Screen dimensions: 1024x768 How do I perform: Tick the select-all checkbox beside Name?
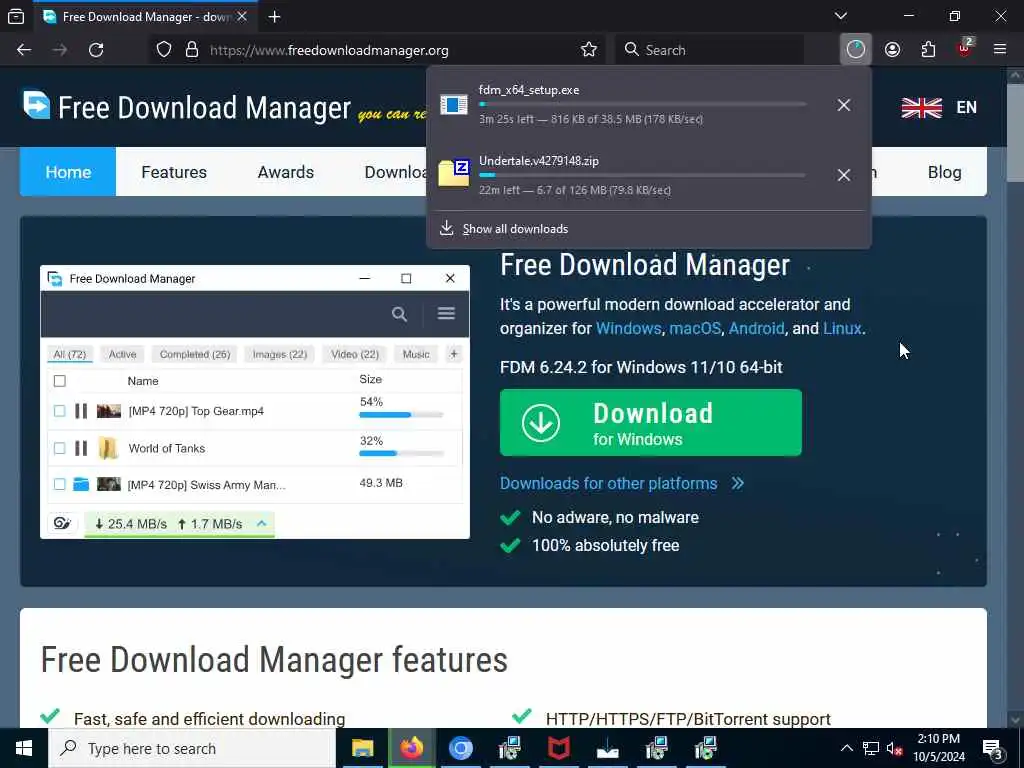pyautogui.click(x=59, y=381)
